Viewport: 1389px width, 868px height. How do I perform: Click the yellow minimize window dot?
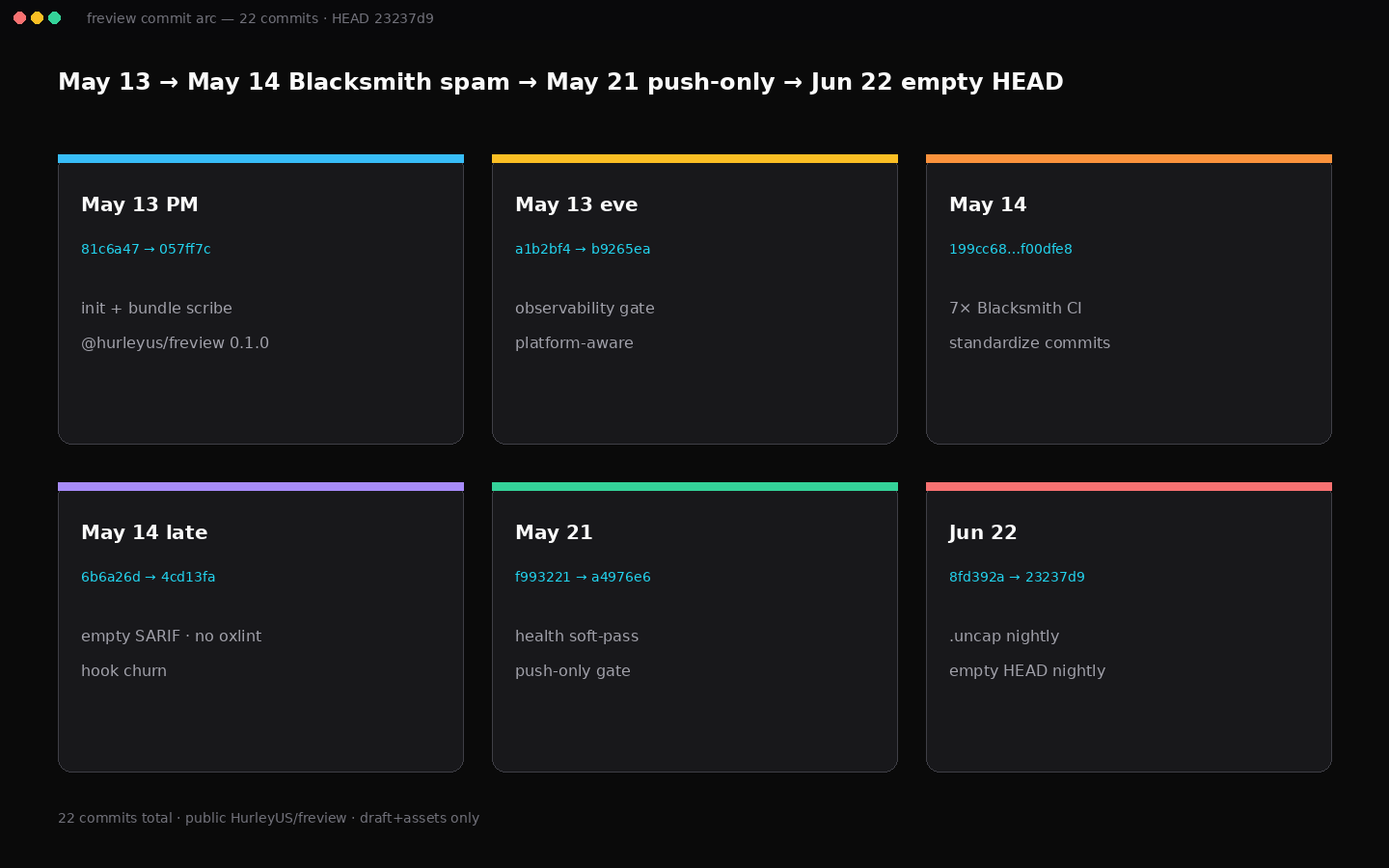[37, 18]
